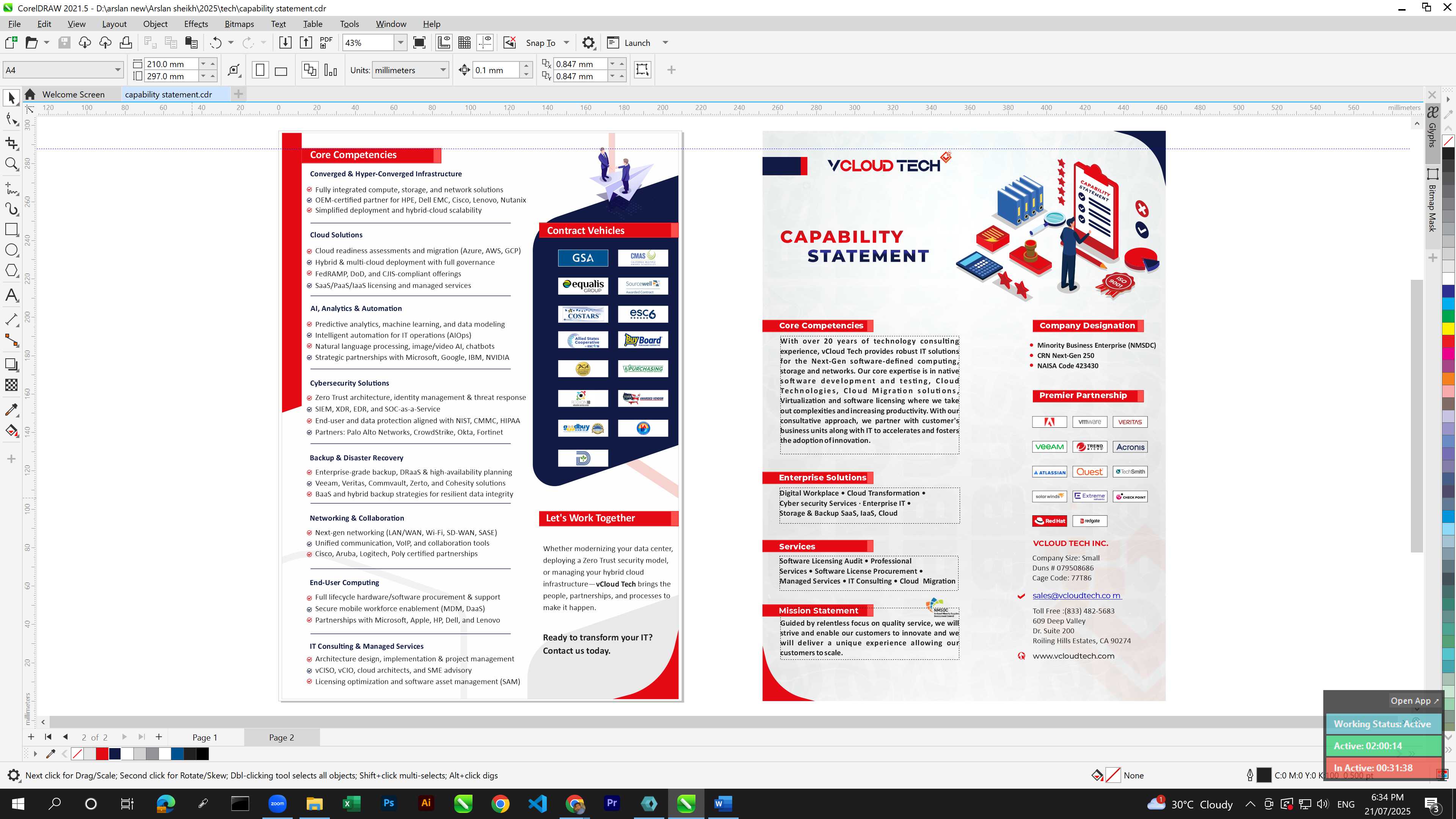Add a new page after current
Screen dimensions: 1456x819
click(159, 737)
